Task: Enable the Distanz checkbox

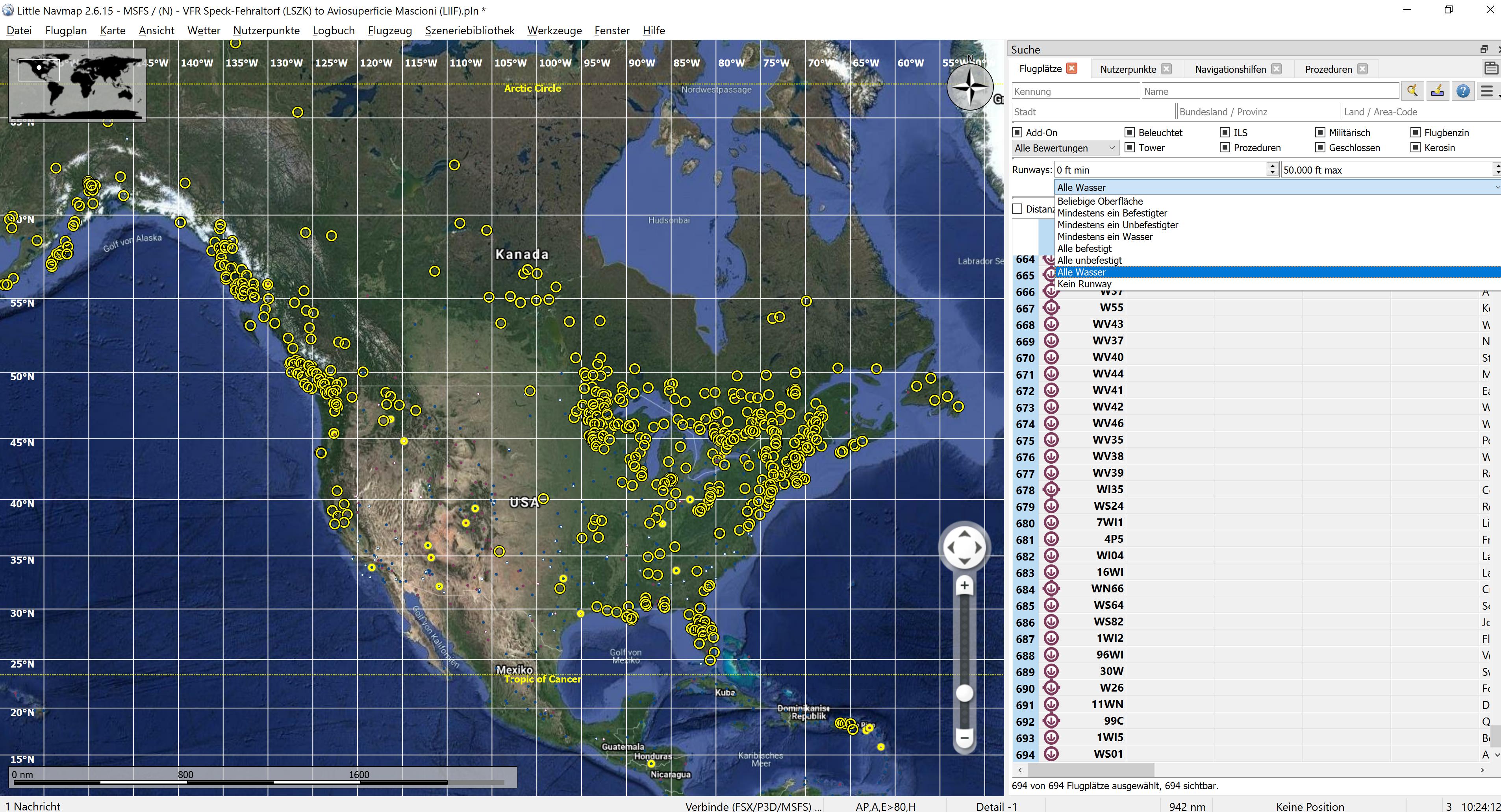Action: (1017, 209)
